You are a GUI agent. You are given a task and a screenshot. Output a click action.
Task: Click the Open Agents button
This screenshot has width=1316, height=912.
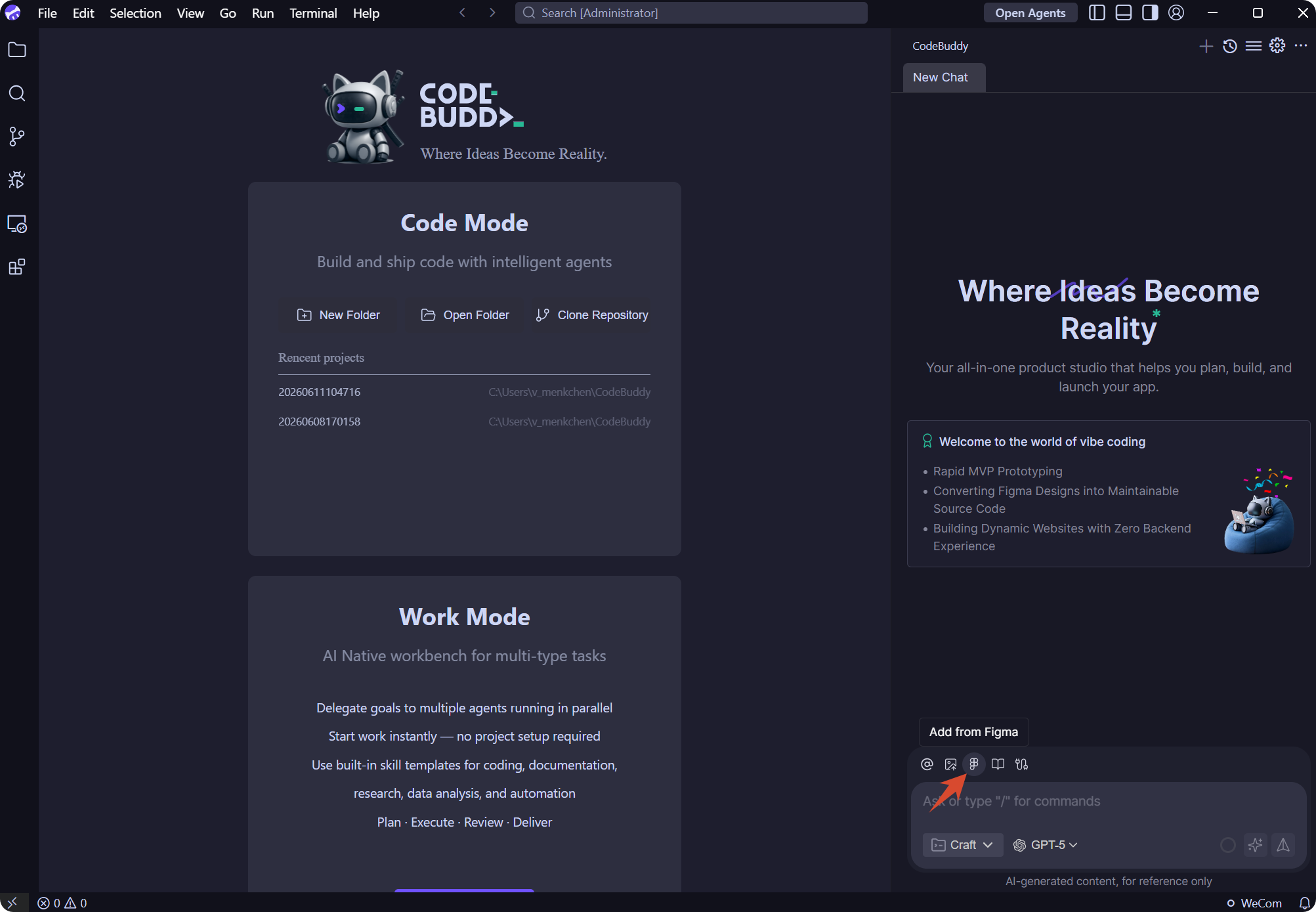click(x=1030, y=13)
